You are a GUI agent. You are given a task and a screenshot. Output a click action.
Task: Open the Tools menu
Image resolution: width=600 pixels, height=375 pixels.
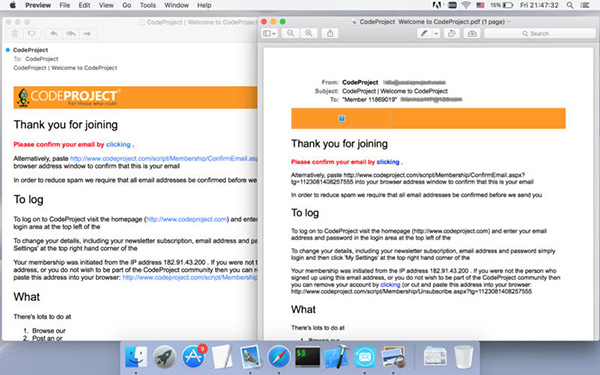pos(148,5)
